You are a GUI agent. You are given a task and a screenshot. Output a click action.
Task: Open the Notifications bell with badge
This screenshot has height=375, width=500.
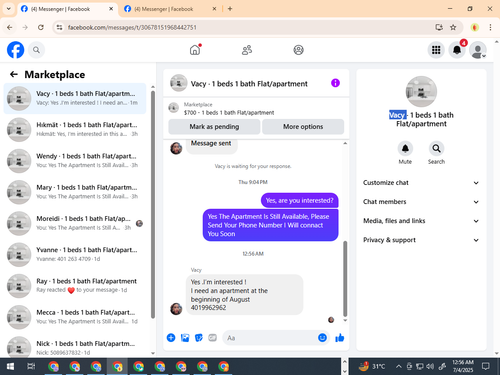pyautogui.click(x=457, y=50)
